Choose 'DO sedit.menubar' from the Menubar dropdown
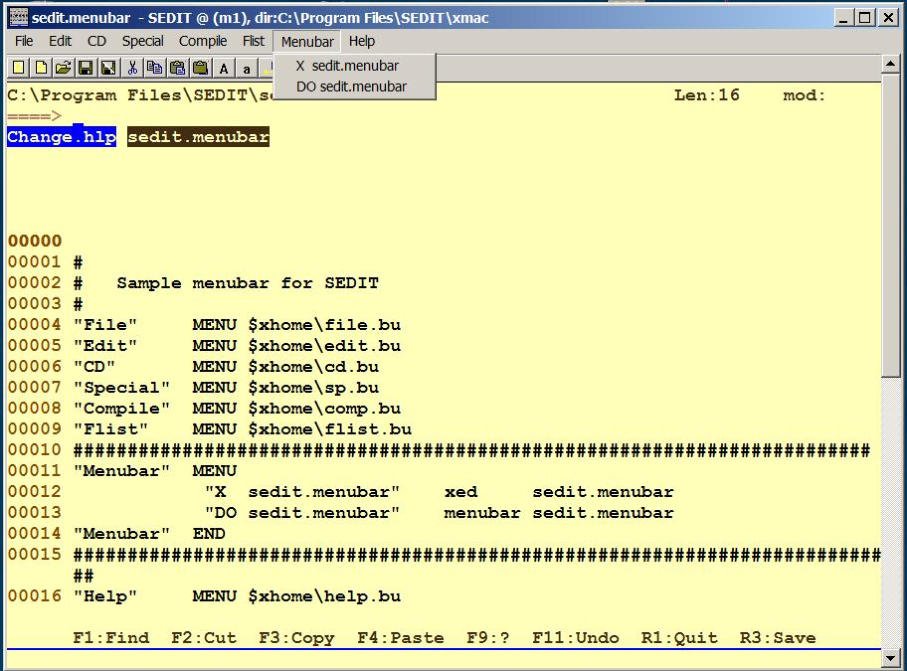The image size is (907, 671). pos(354,87)
